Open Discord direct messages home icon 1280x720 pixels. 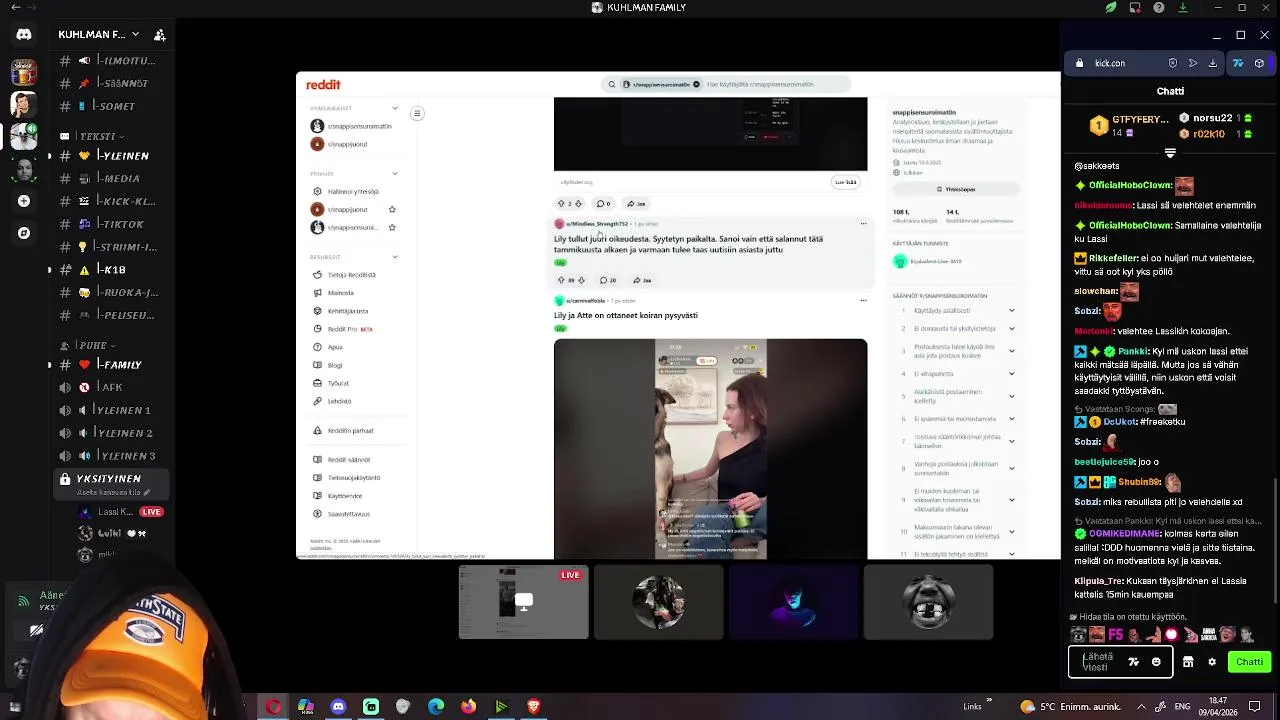pos(24,34)
